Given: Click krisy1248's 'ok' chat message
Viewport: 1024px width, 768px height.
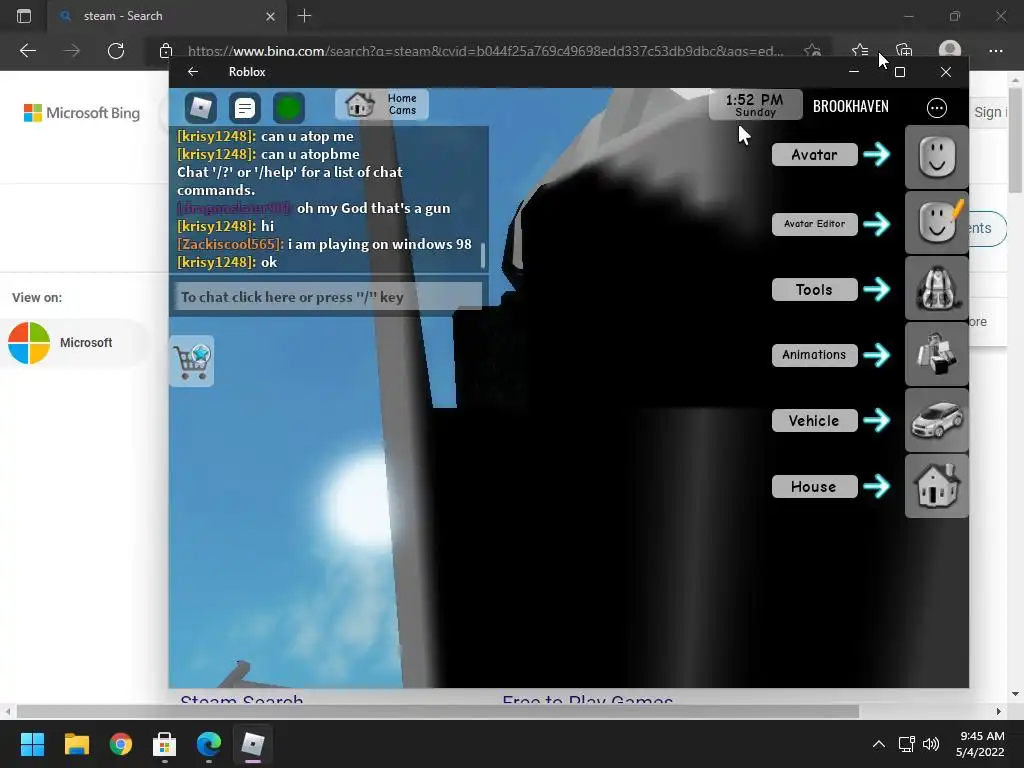Looking at the screenshot, I should [x=227, y=262].
